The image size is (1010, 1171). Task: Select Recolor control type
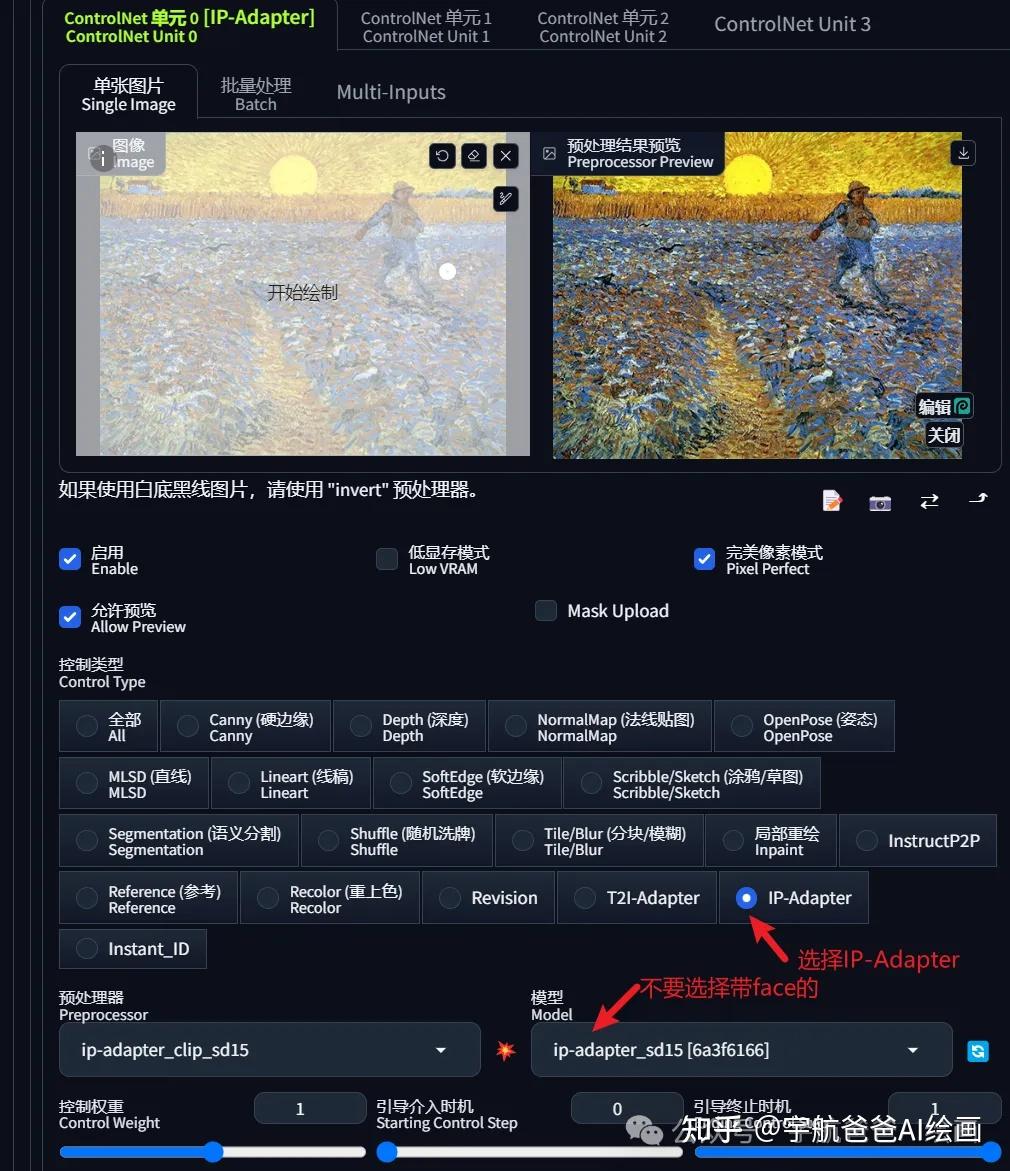point(330,898)
